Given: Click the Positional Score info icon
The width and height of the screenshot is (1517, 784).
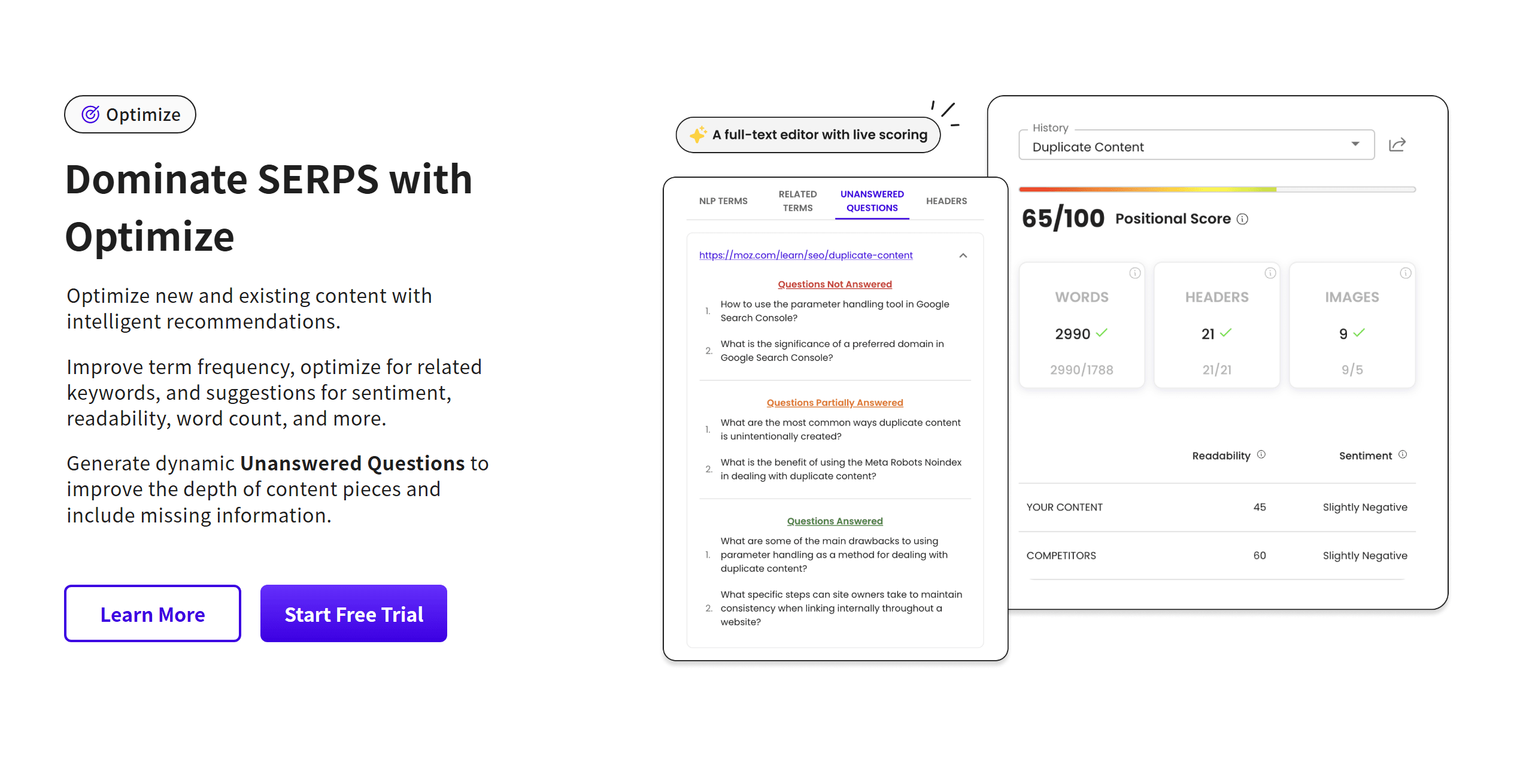Looking at the screenshot, I should pos(1243,219).
